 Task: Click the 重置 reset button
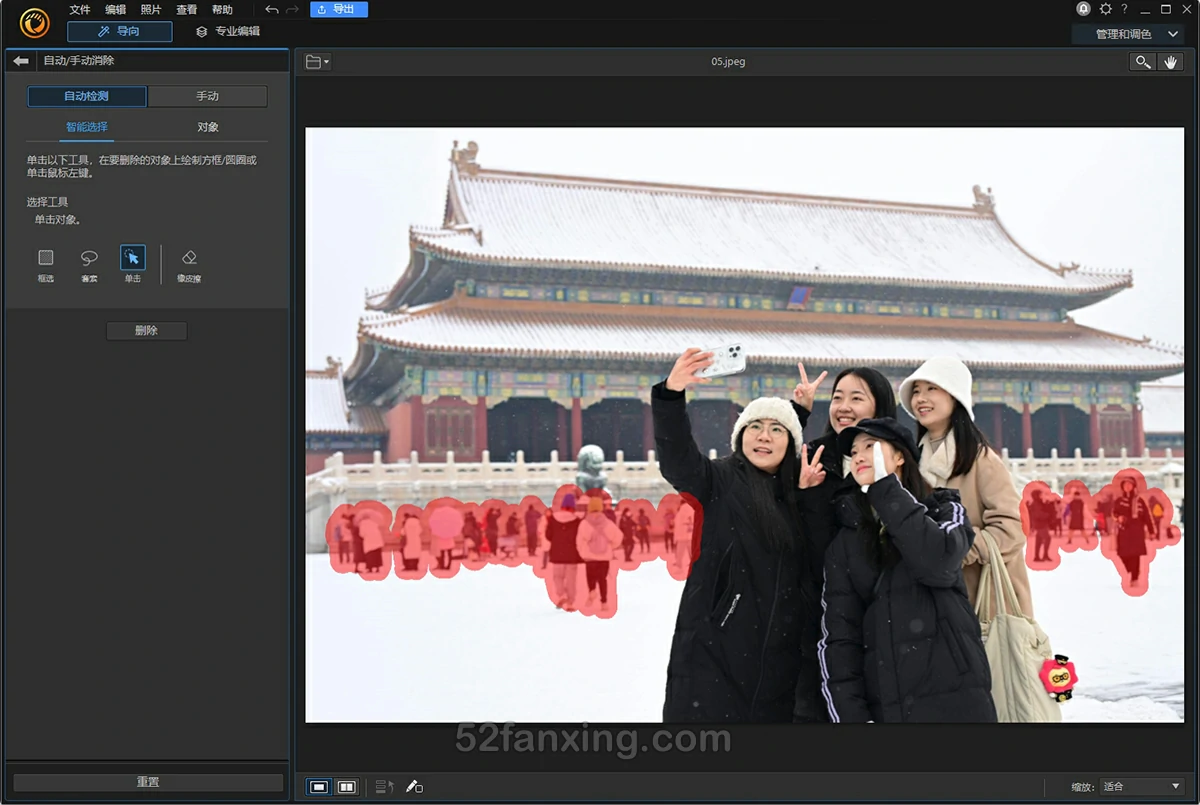click(148, 782)
